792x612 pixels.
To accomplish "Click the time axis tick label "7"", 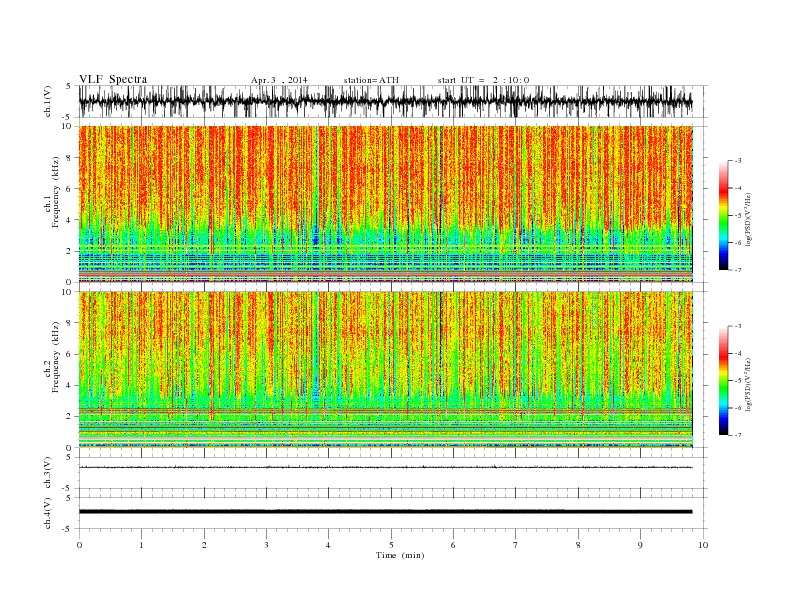I will coord(516,545).
